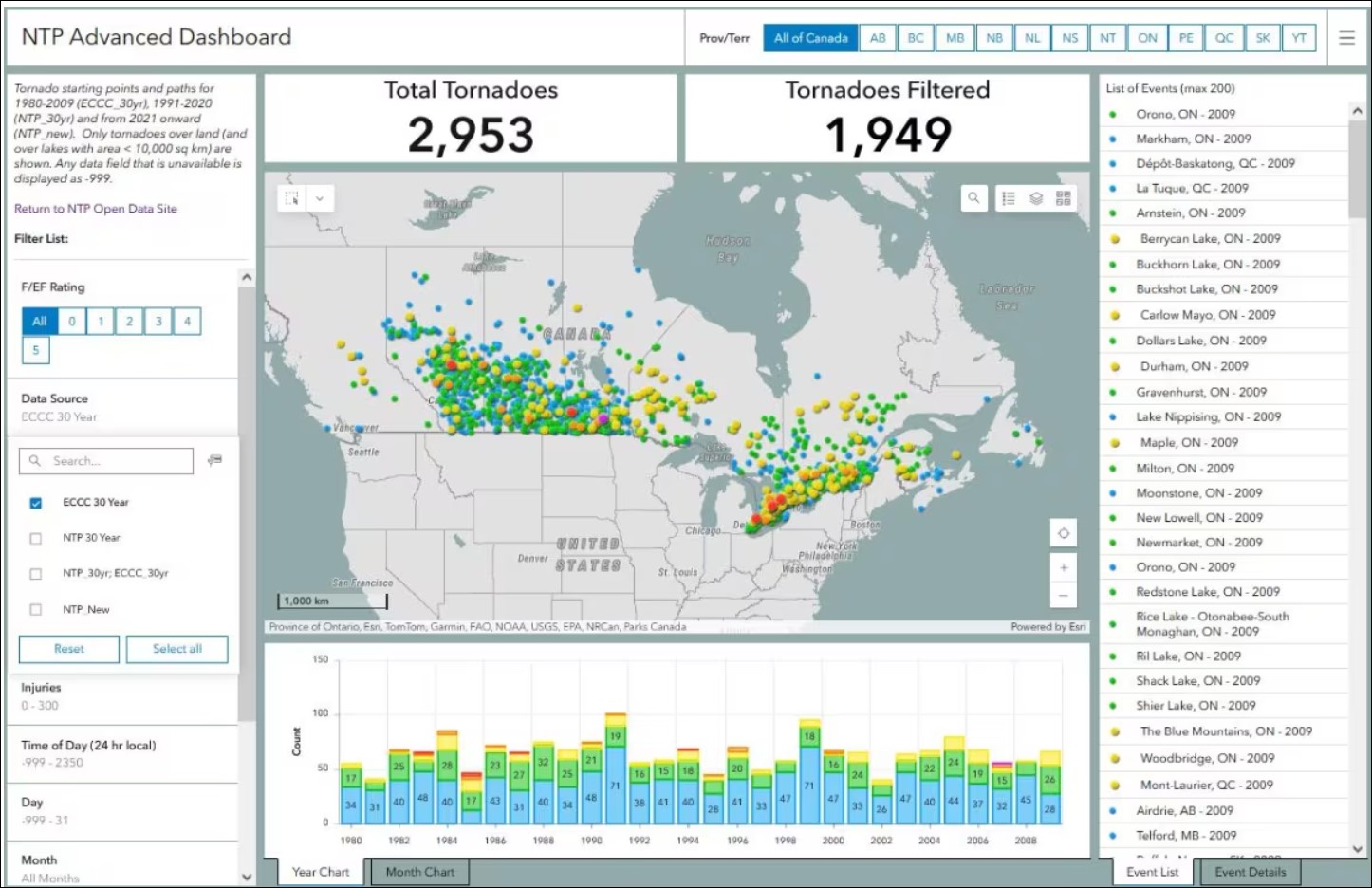Switch to the Month Chart tab

click(419, 872)
